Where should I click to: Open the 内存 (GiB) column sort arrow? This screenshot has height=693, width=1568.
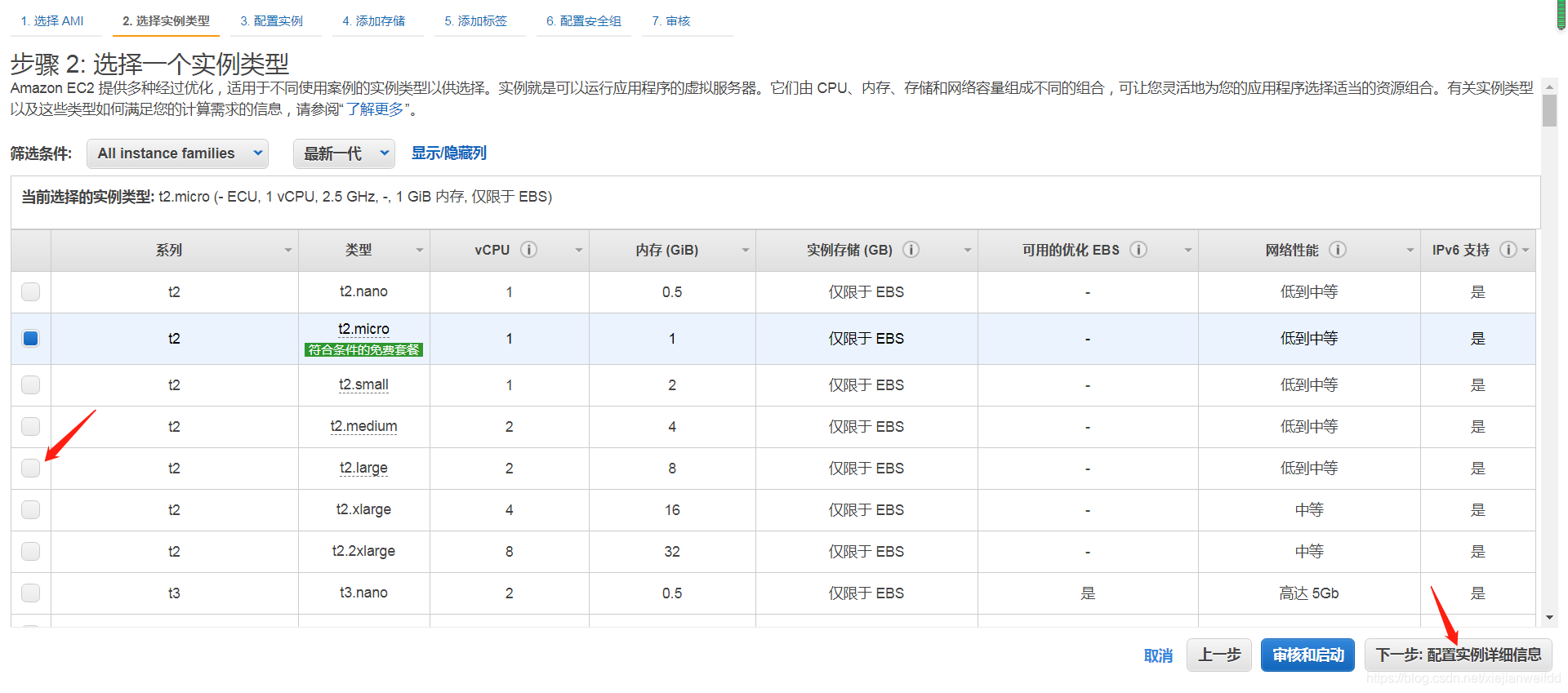(746, 251)
